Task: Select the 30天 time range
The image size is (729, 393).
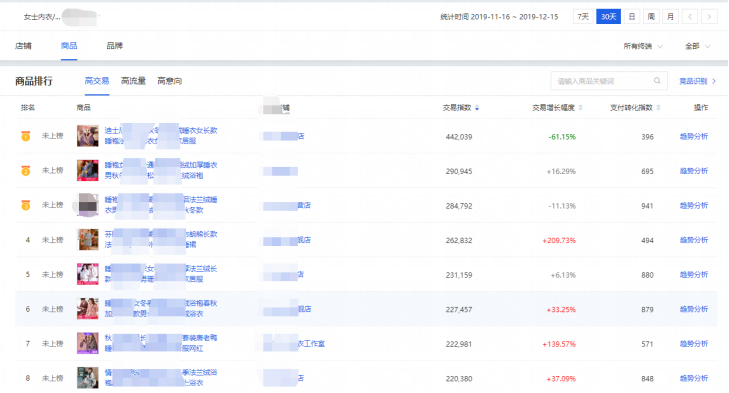Action: [x=608, y=17]
